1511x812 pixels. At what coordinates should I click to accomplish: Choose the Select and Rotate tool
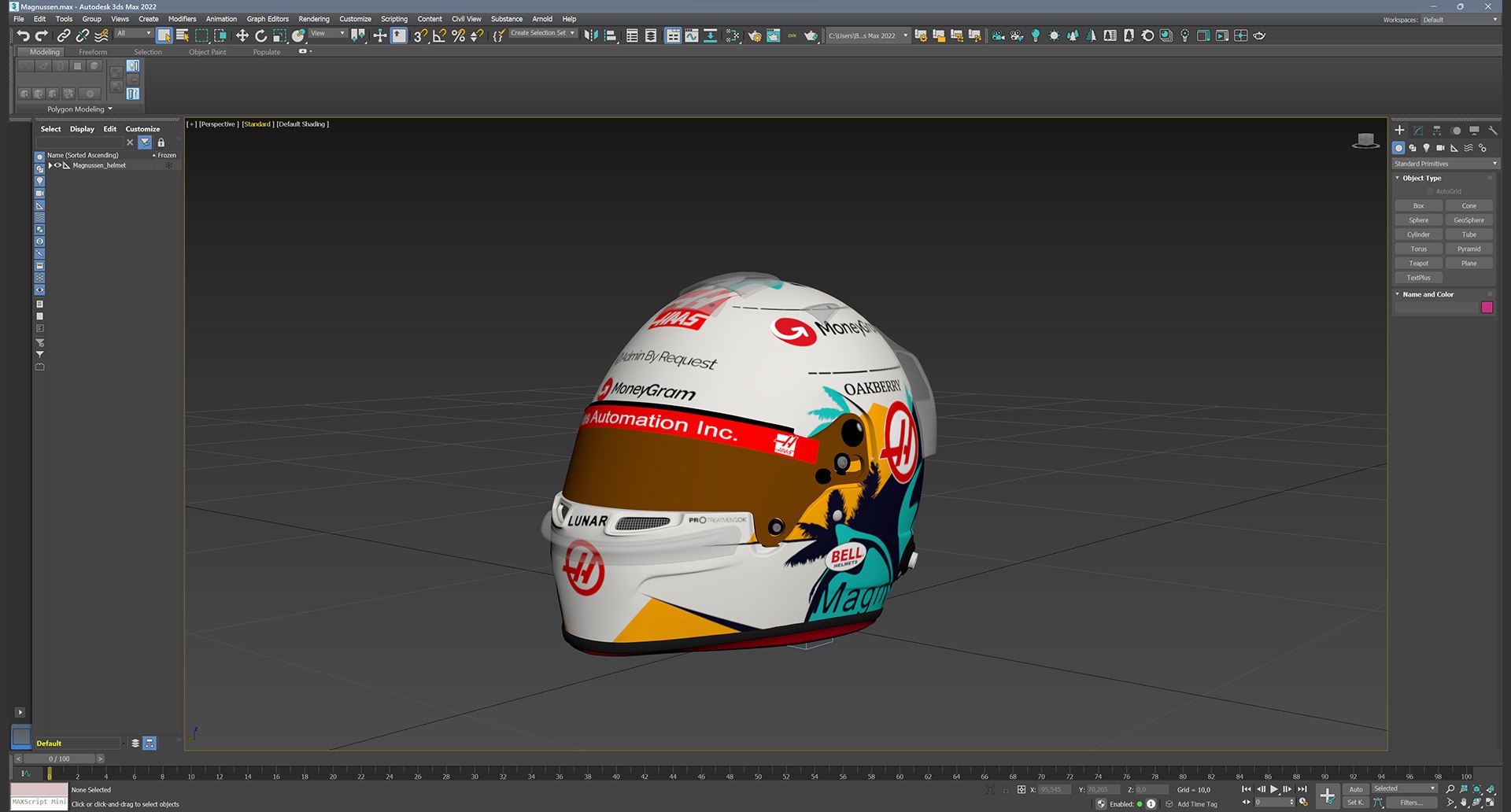(x=261, y=35)
